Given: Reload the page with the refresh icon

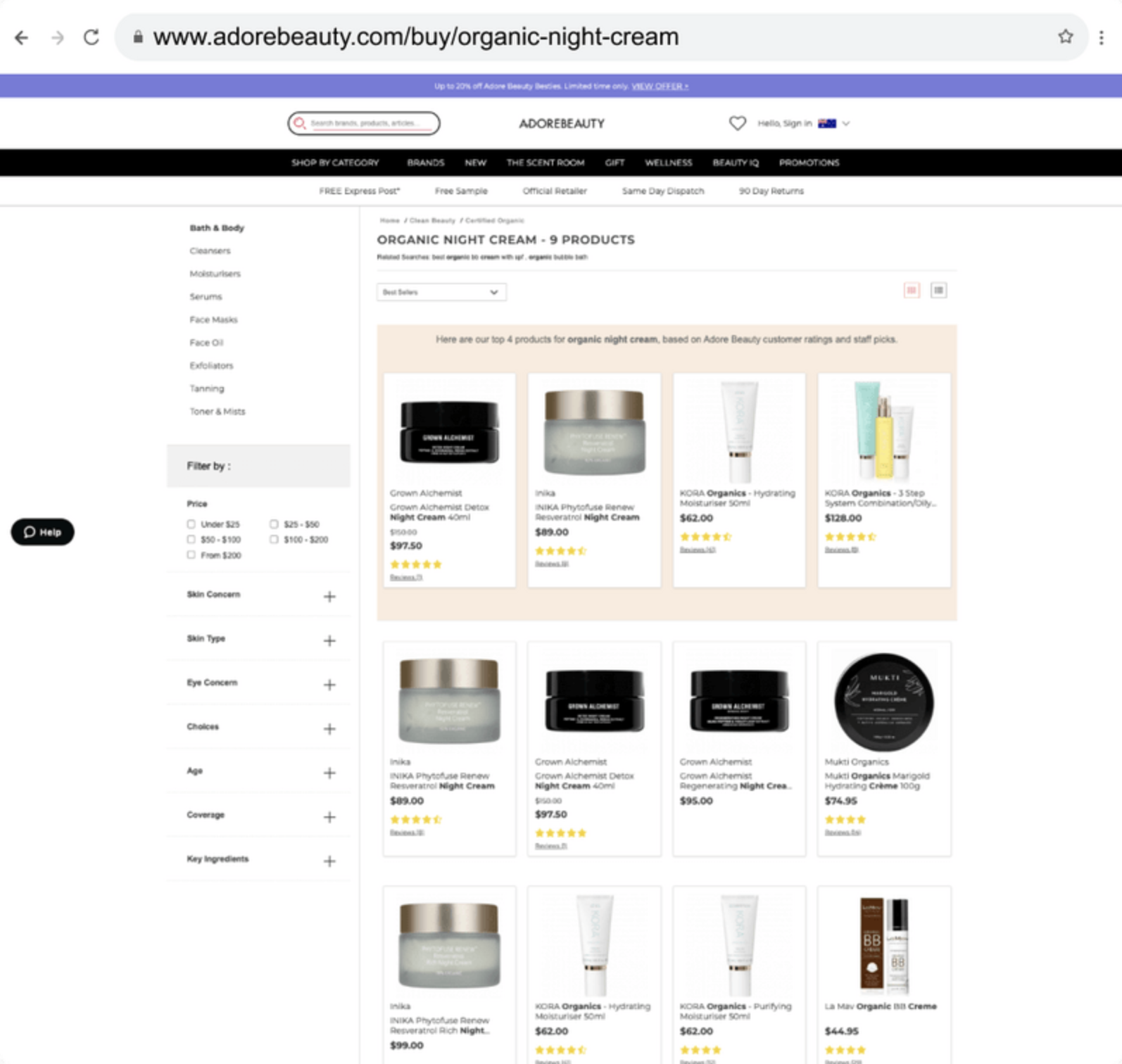Looking at the screenshot, I should tap(92, 37).
